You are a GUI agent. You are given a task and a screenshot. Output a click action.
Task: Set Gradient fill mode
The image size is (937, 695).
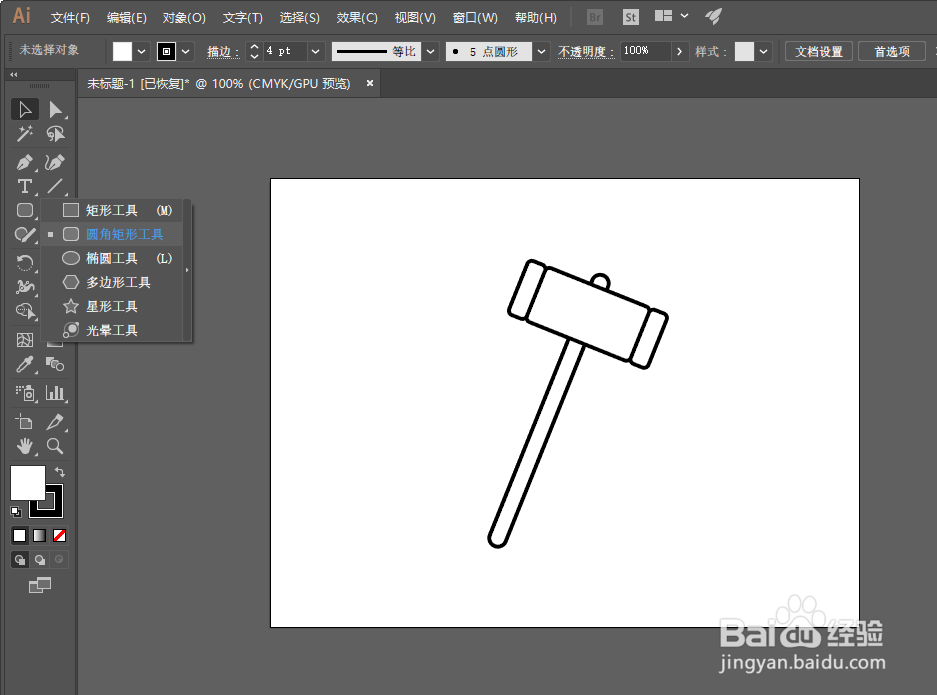[39, 535]
